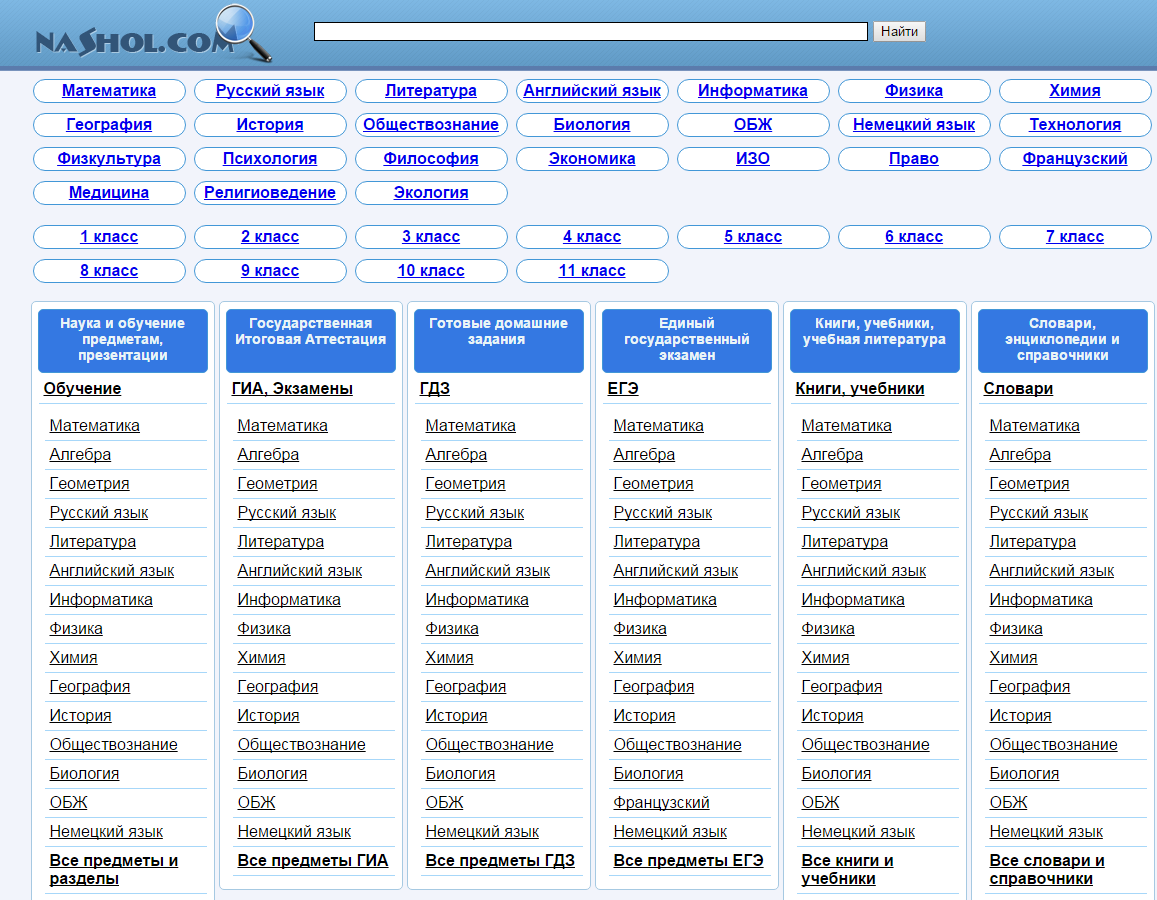
Task: Go to the 11 класс page
Action: click(592, 271)
